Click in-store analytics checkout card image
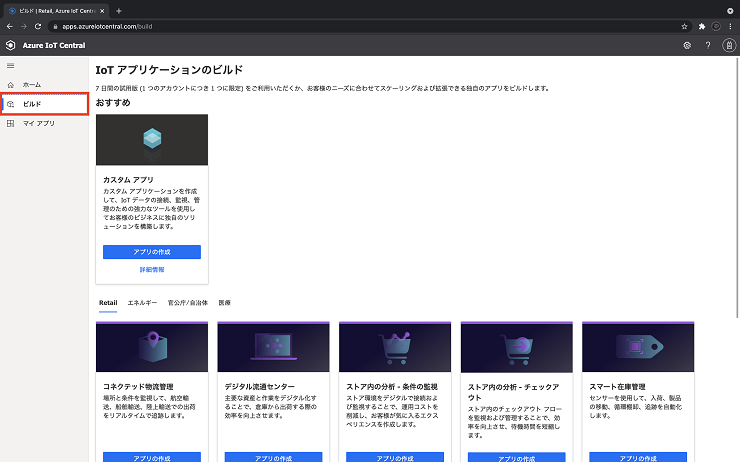 coord(517,347)
